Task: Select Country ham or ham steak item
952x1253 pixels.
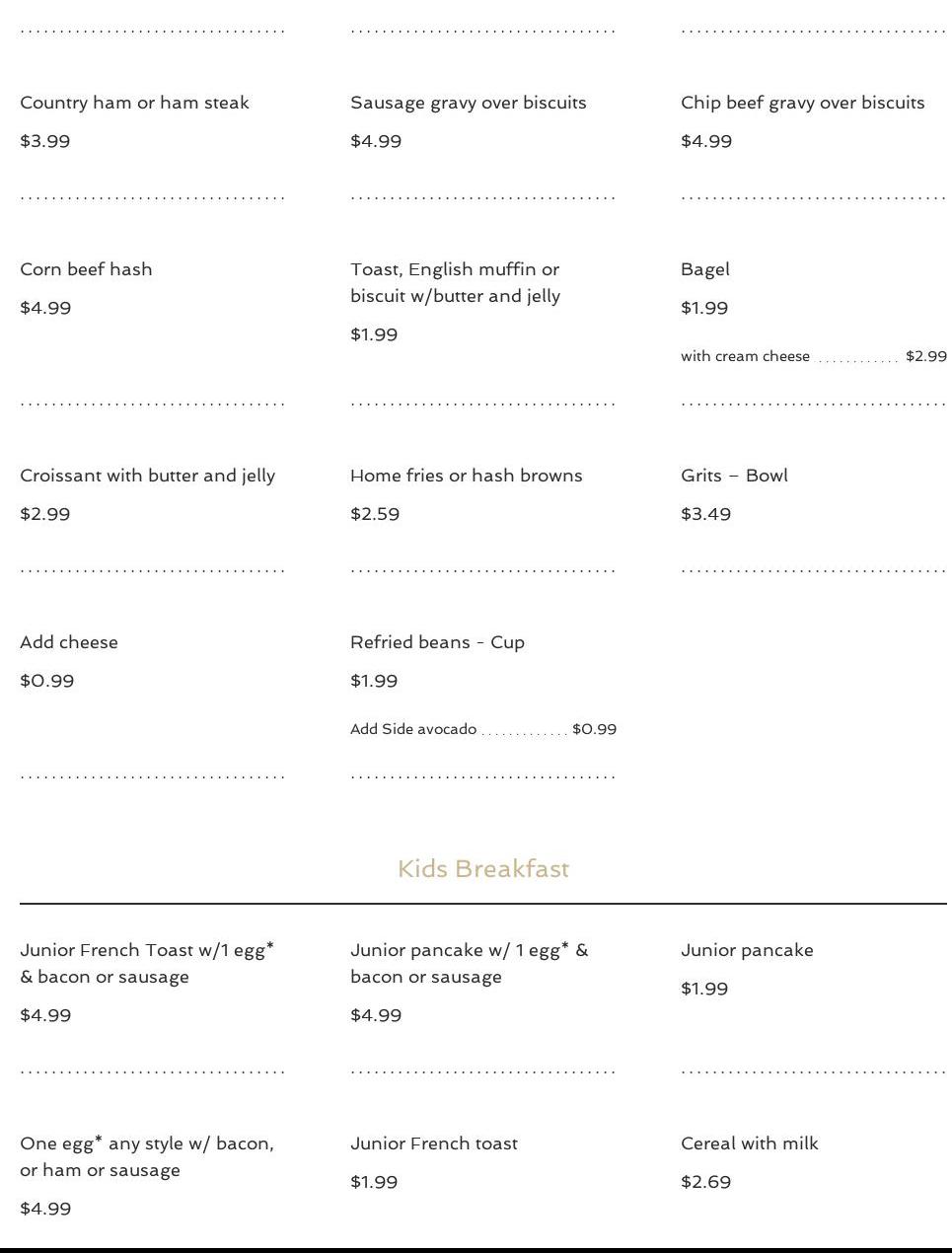Action: click(x=134, y=103)
